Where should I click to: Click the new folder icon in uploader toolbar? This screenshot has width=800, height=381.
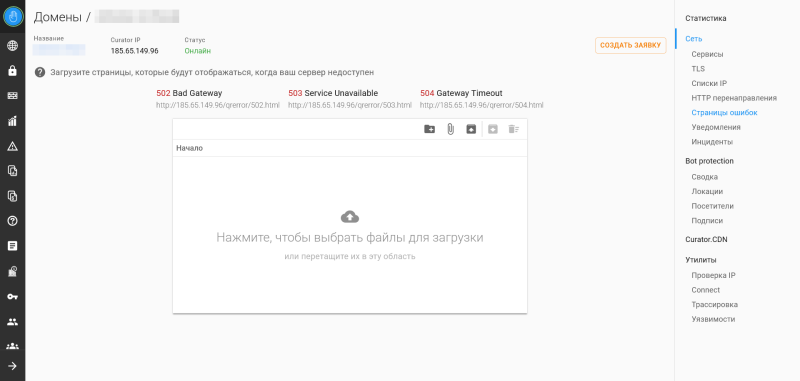pyautogui.click(x=430, y=130)
